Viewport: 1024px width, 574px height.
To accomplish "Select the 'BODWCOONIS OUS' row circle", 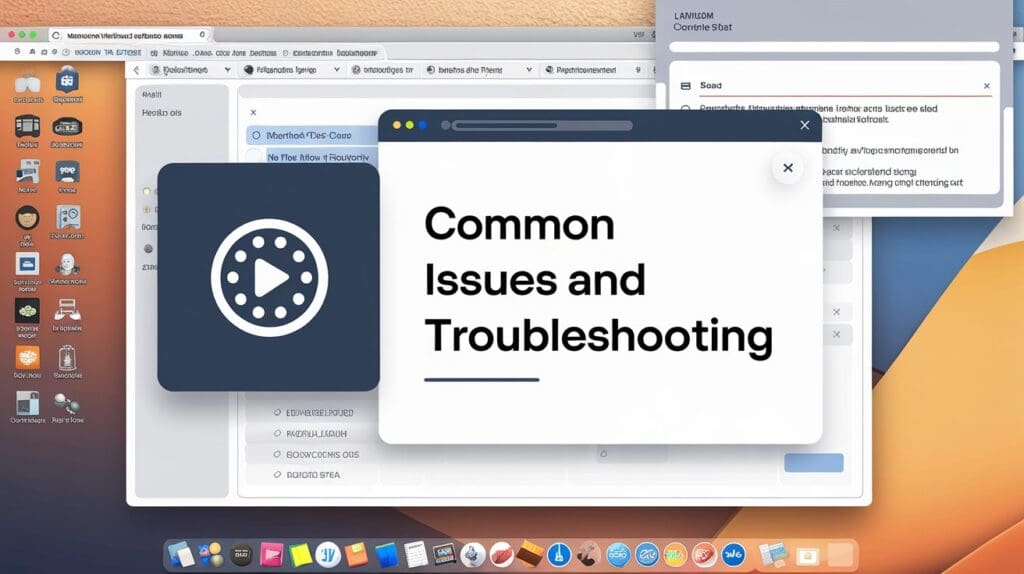I will click(278, 454).
